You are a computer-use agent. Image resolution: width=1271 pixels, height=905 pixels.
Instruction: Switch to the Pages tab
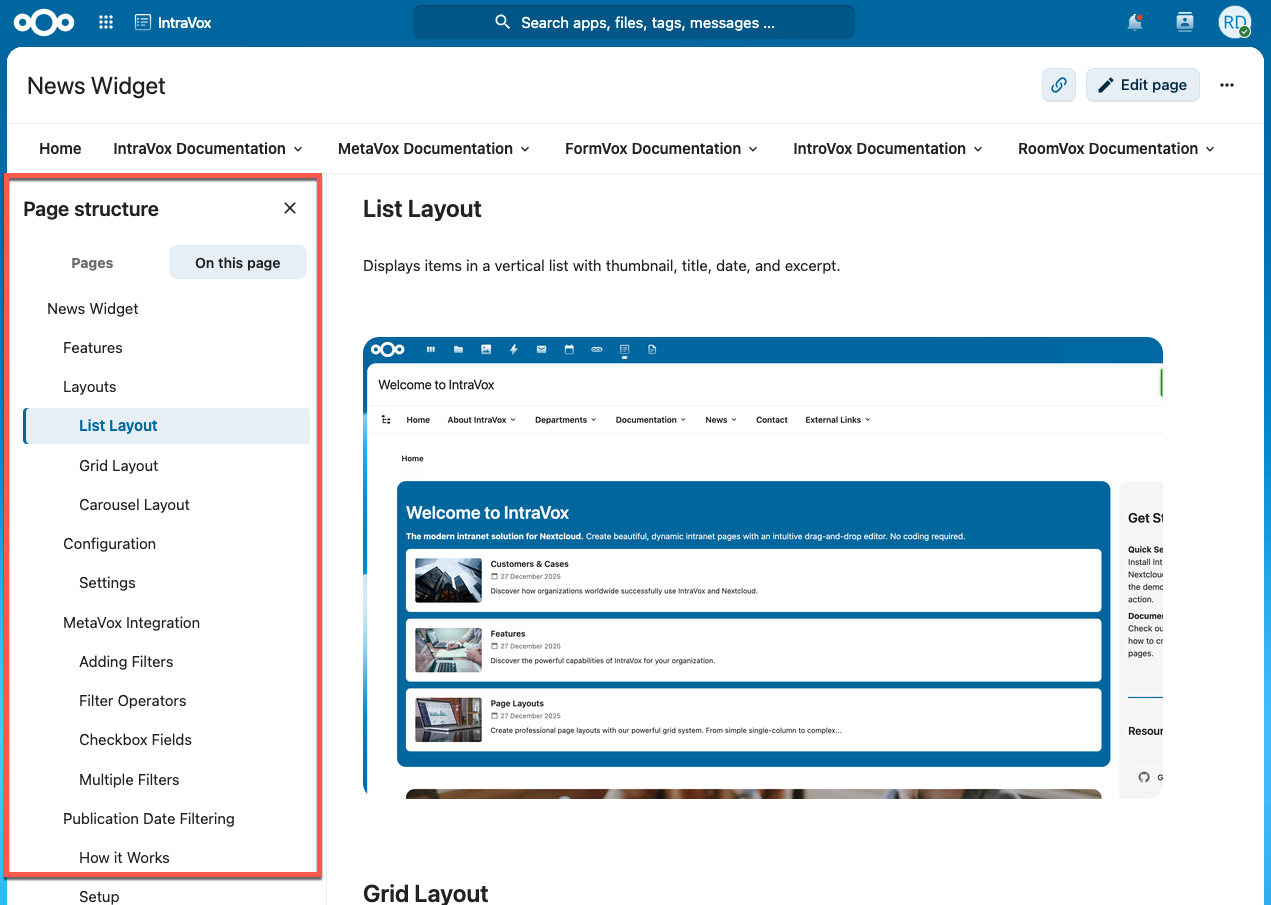click(92, 263)
